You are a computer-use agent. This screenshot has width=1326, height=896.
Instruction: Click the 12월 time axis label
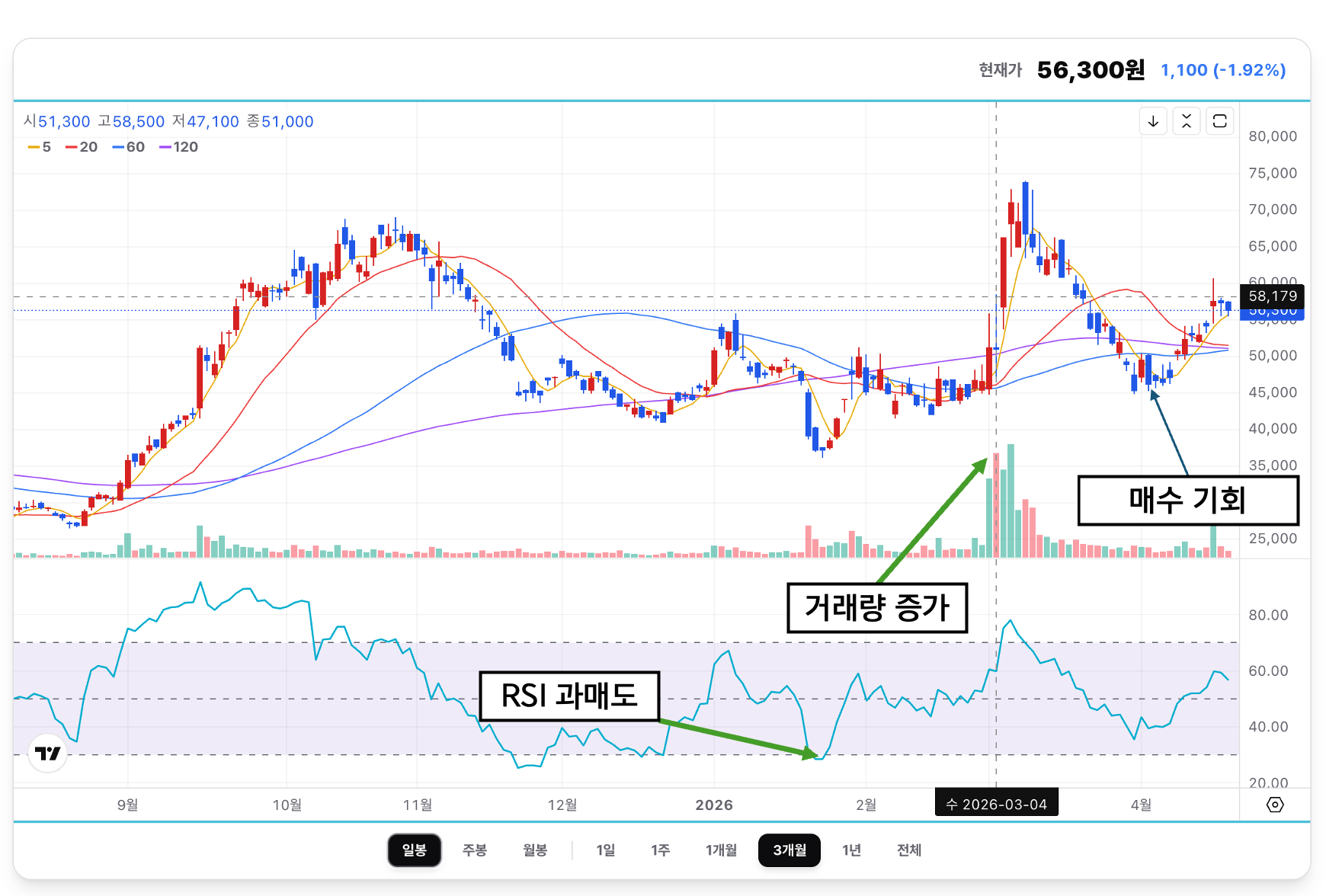pos(562,805)
